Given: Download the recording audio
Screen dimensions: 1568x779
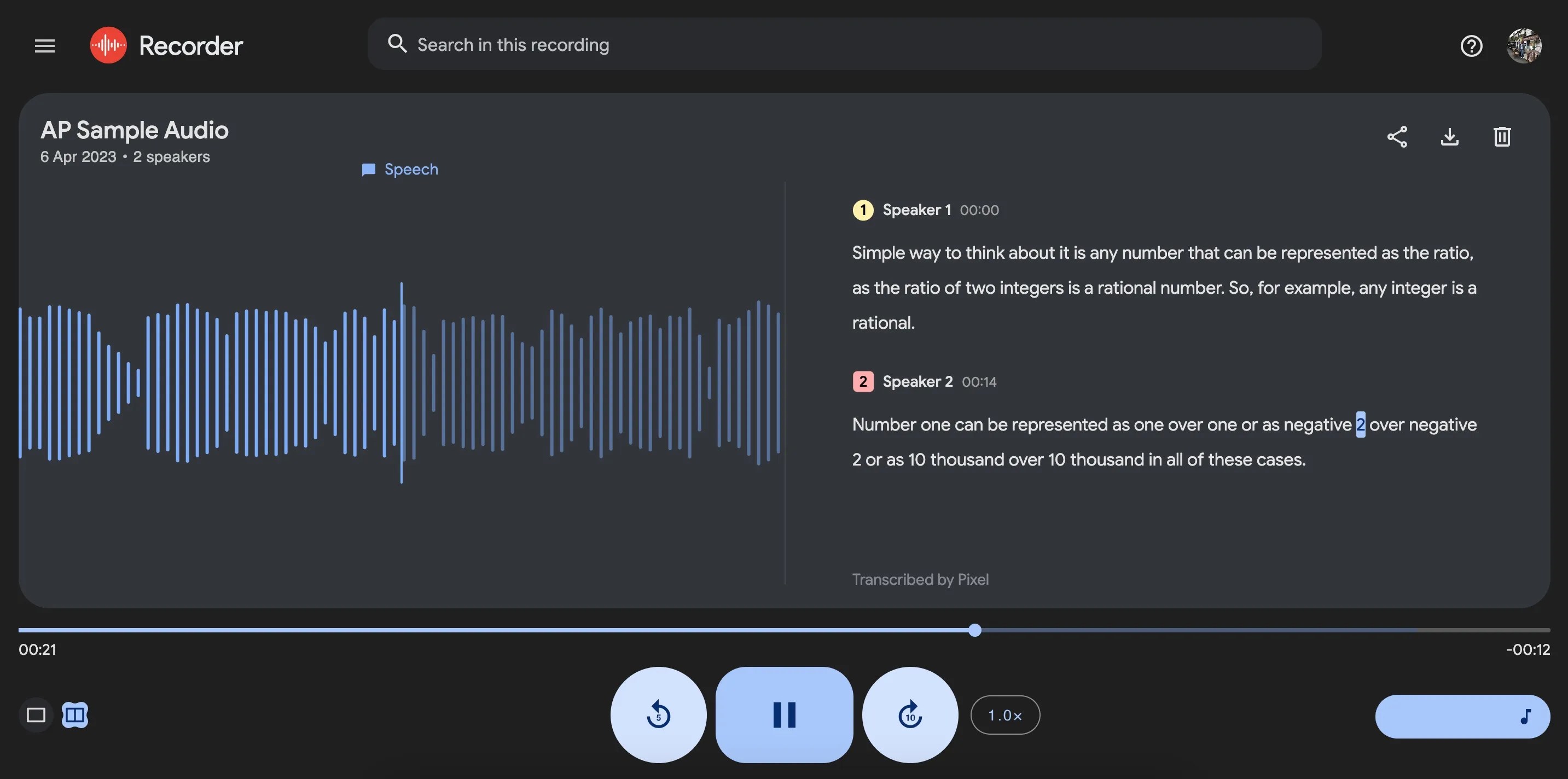Looking at the screenshot, I should click(x=1450, y=137).
